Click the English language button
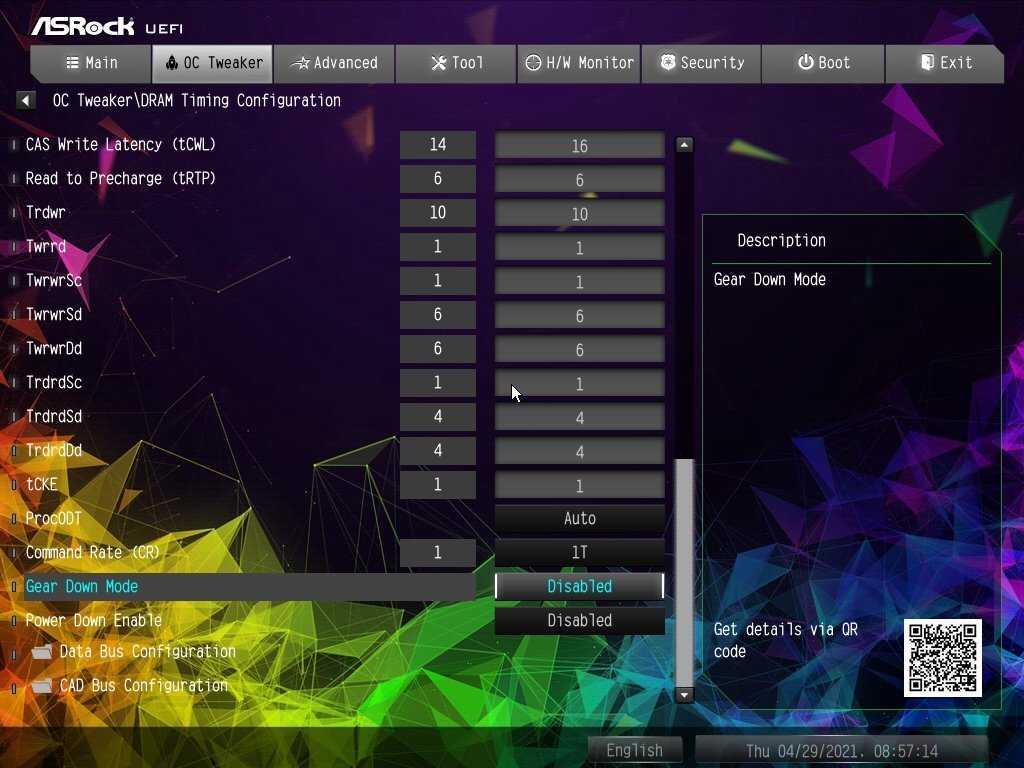 click(634, 750)
